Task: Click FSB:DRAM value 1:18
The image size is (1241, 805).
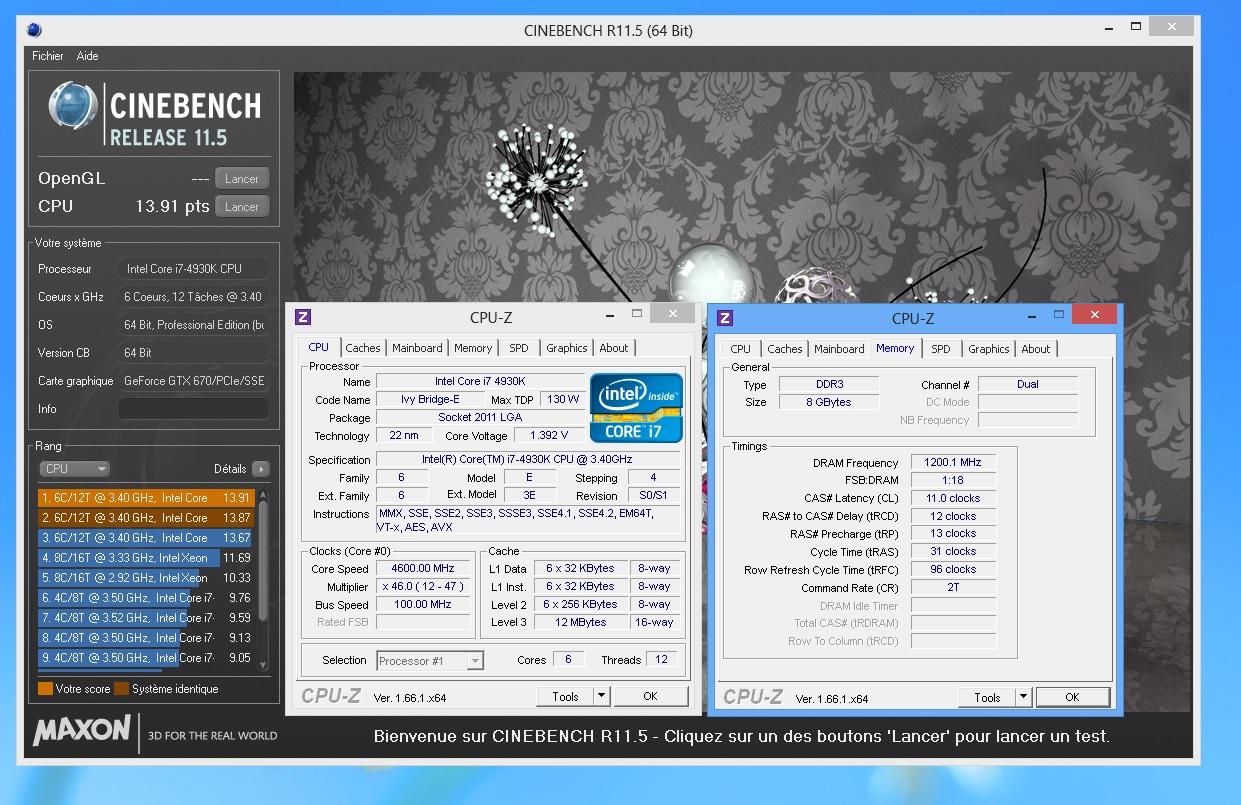Action: coord(953,480)
